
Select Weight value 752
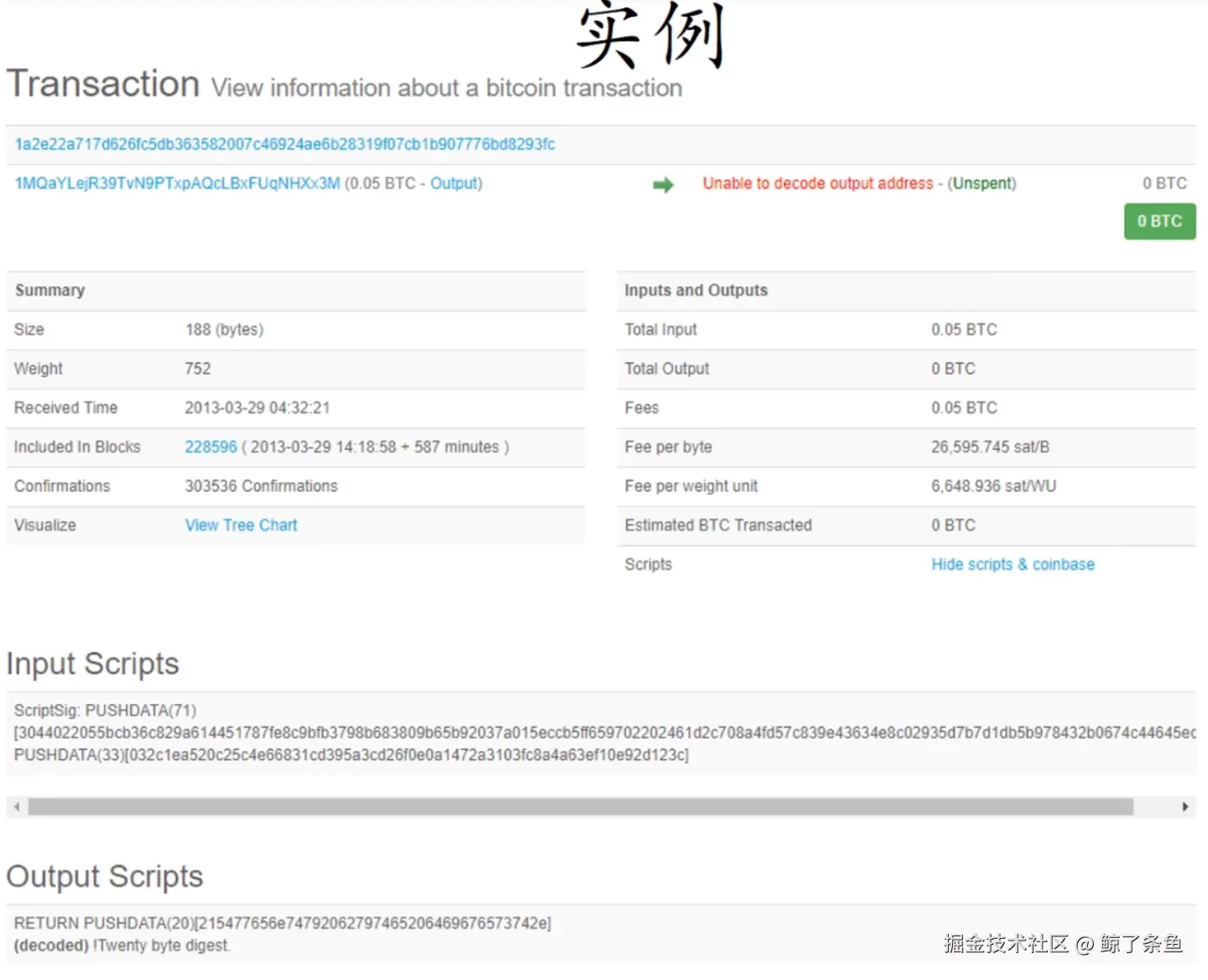click(198, 369)
